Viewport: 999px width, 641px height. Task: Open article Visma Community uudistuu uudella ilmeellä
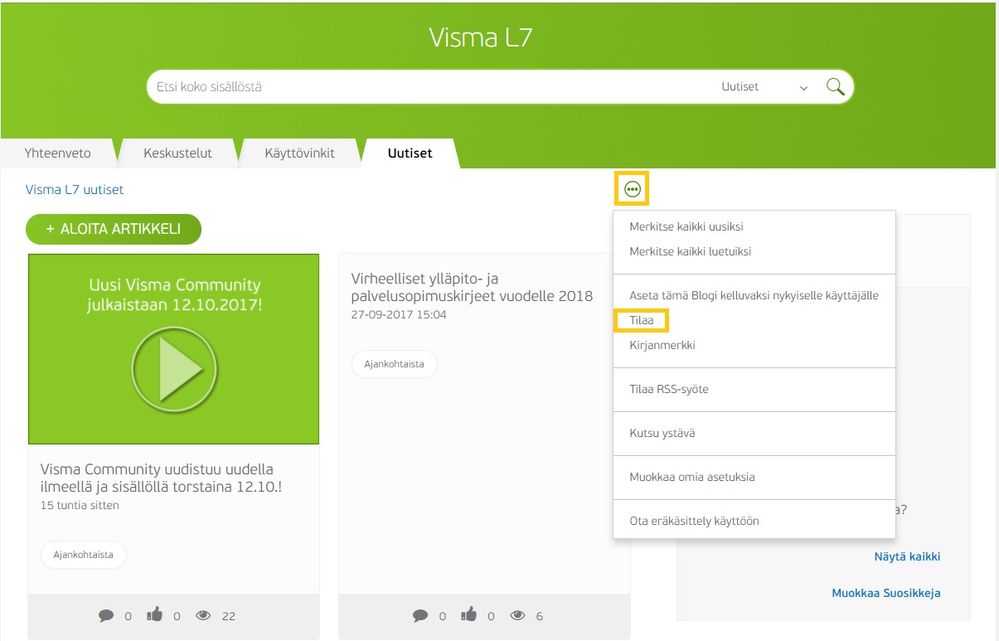point(161,478)
